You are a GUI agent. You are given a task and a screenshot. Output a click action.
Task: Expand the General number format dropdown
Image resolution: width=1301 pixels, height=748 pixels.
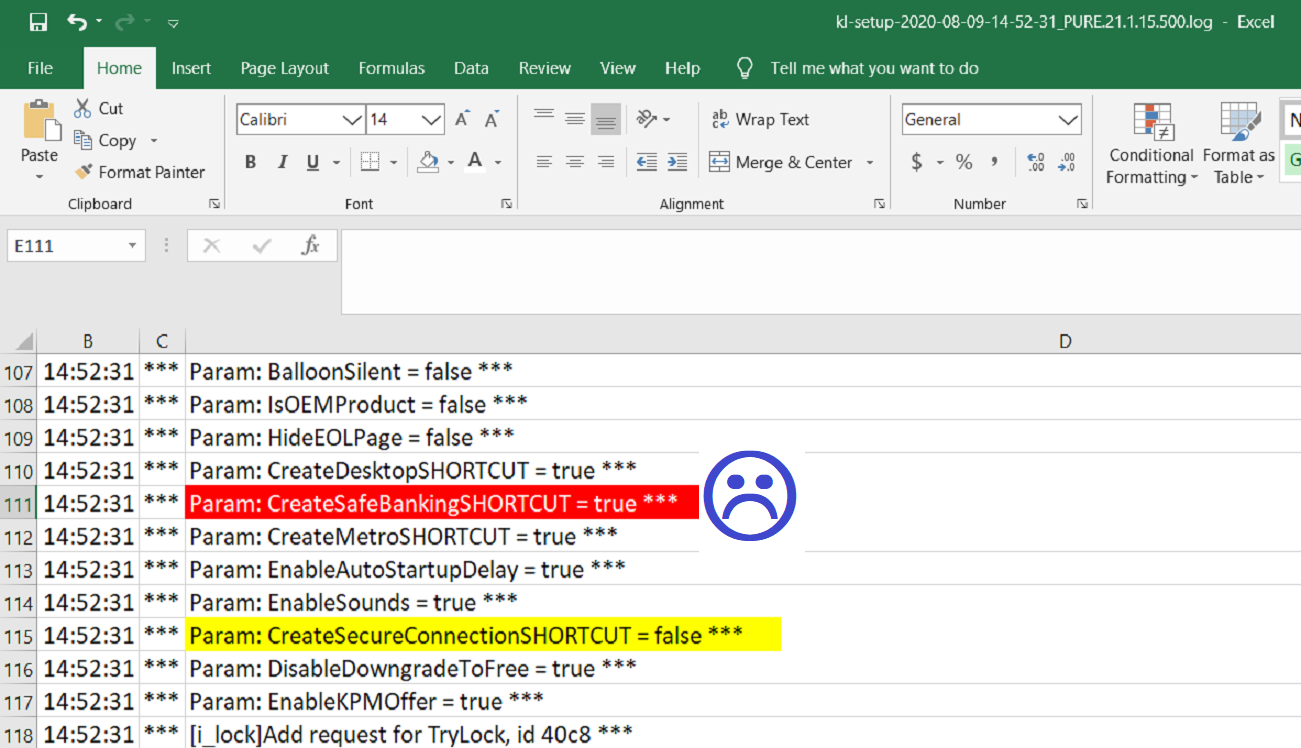click(x=1068, y=120)
